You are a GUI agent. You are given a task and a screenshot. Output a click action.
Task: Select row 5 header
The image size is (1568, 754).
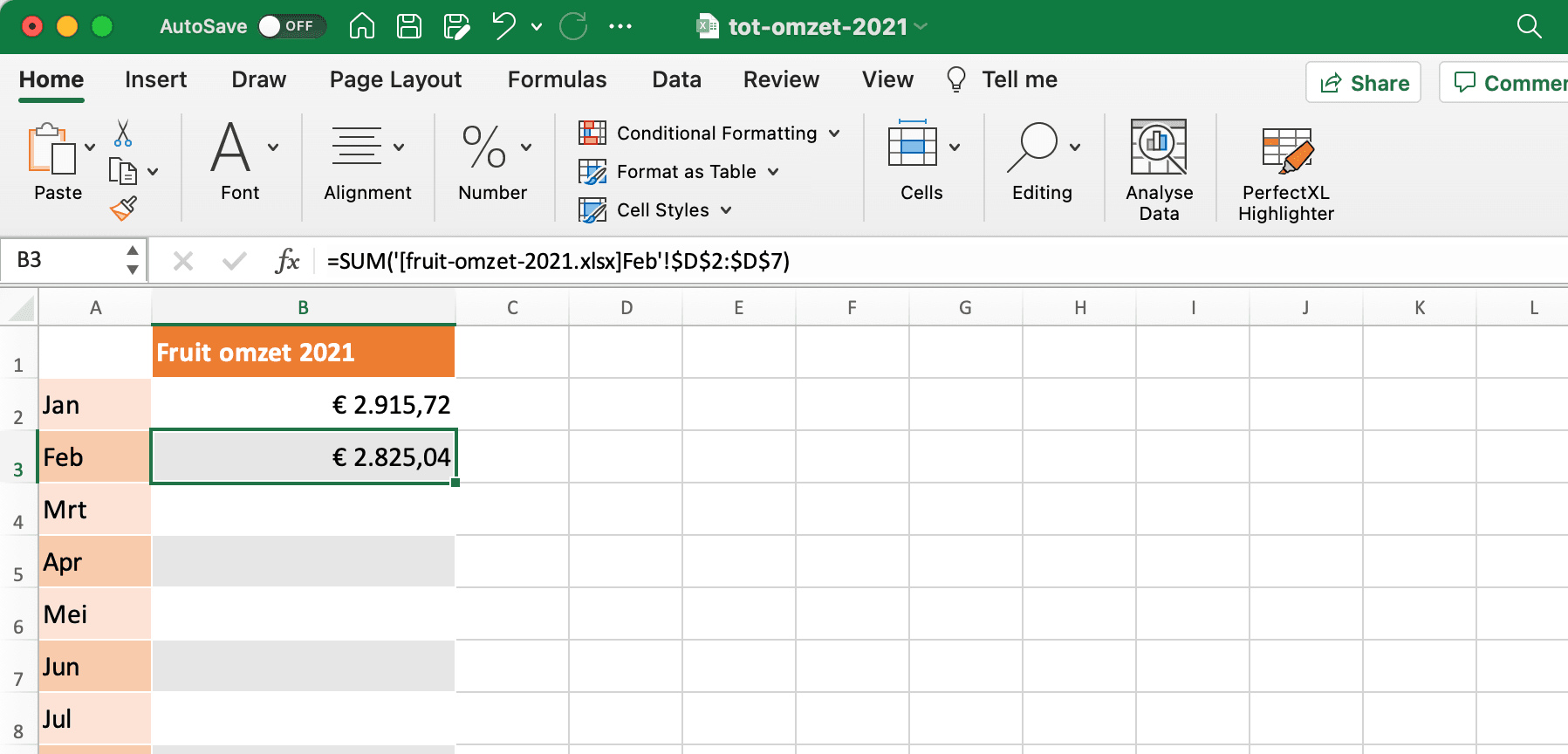[18, 563]
